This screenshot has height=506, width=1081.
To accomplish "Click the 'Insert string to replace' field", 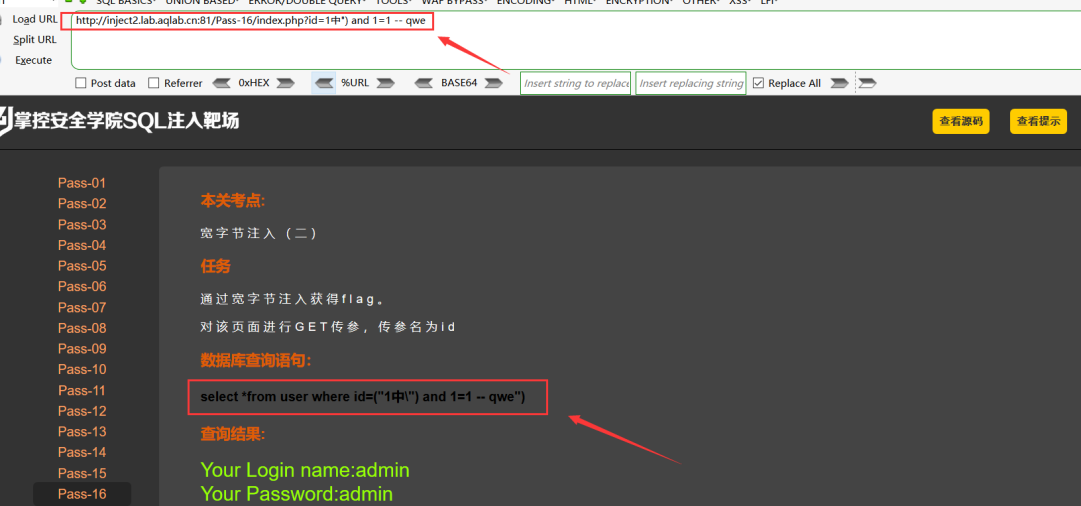I will [x=576, y=83].
